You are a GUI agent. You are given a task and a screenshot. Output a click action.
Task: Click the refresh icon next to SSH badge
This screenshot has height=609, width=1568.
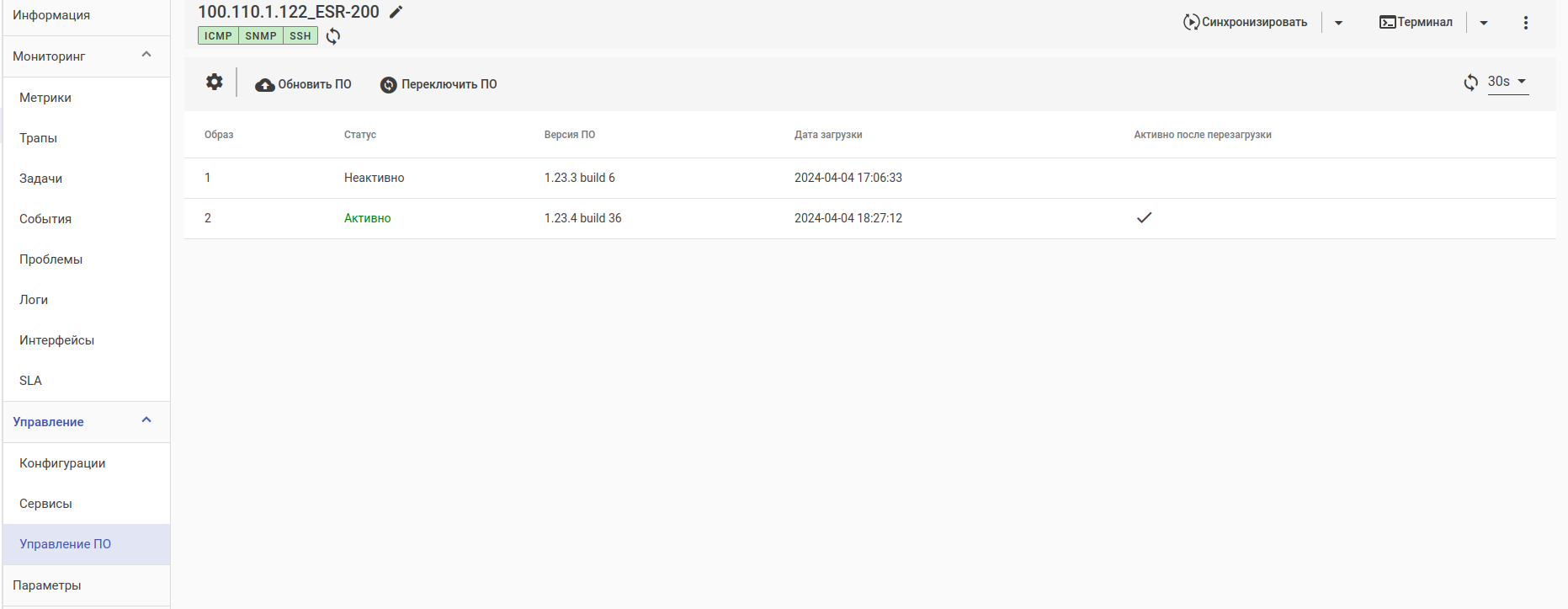point(333,36)
